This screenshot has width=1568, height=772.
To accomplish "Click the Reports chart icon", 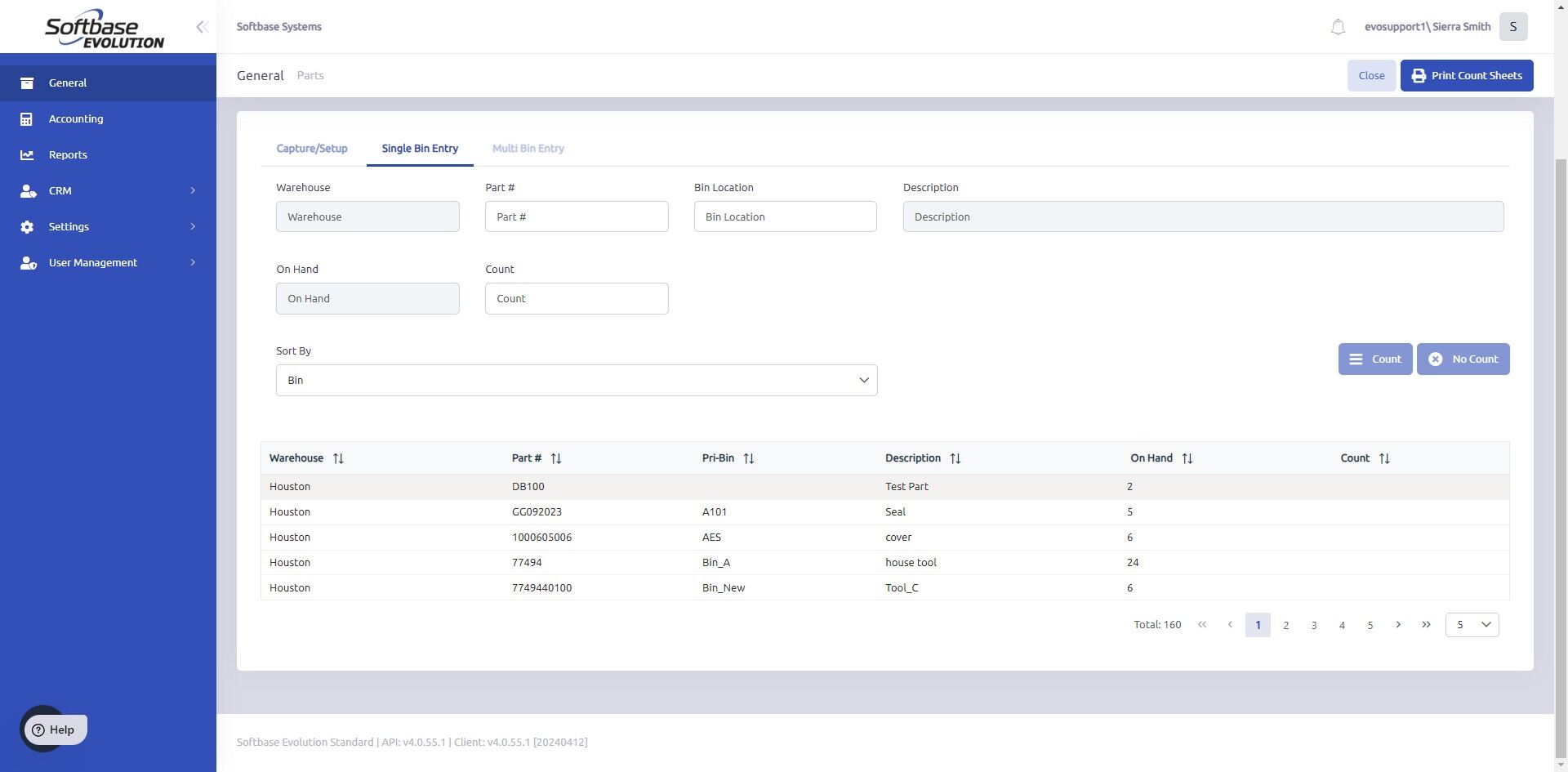I will (x=27, y=155).
